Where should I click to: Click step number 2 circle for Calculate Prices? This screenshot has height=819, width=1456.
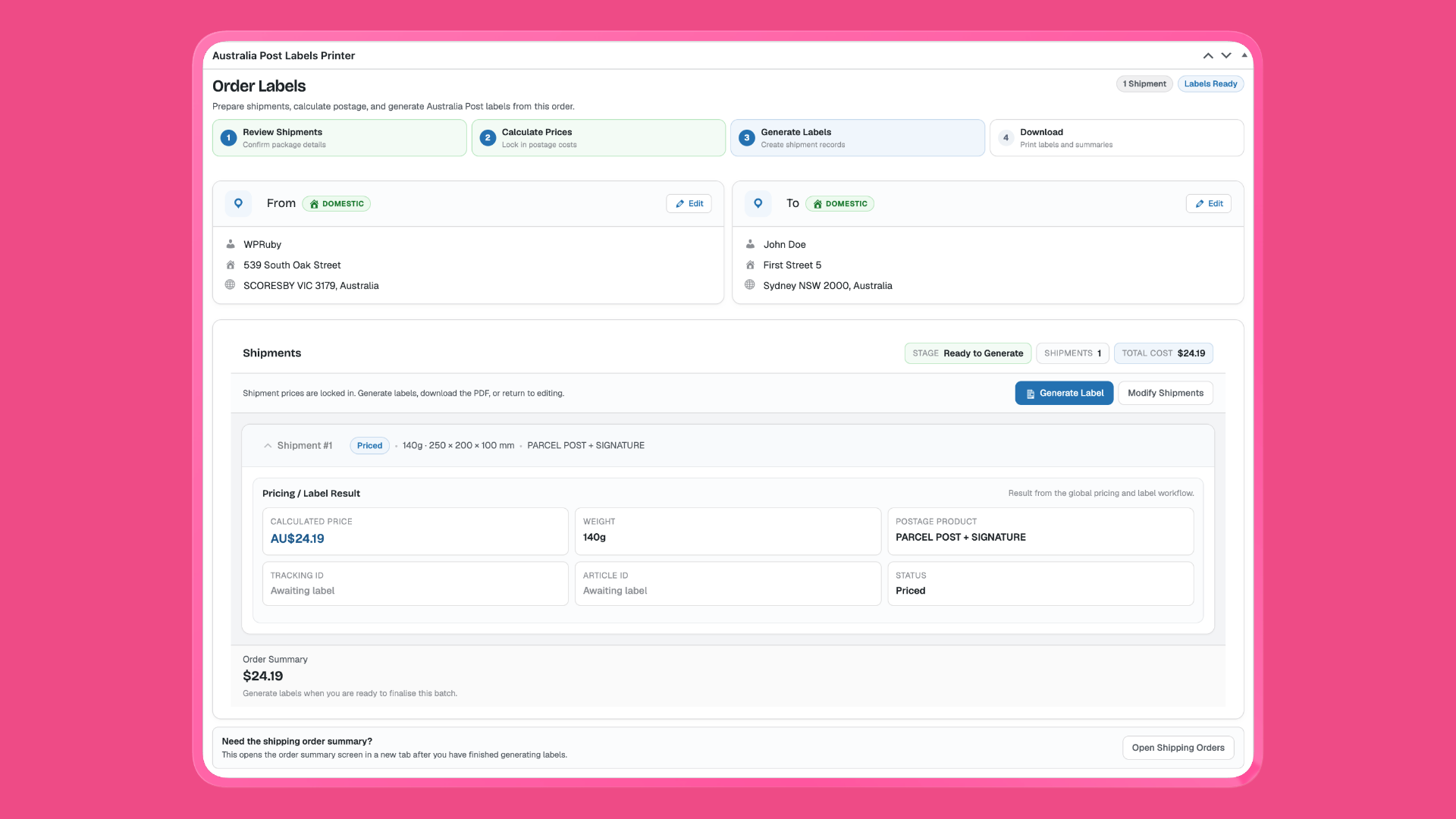pyautogui.click(x=488, y=138)
